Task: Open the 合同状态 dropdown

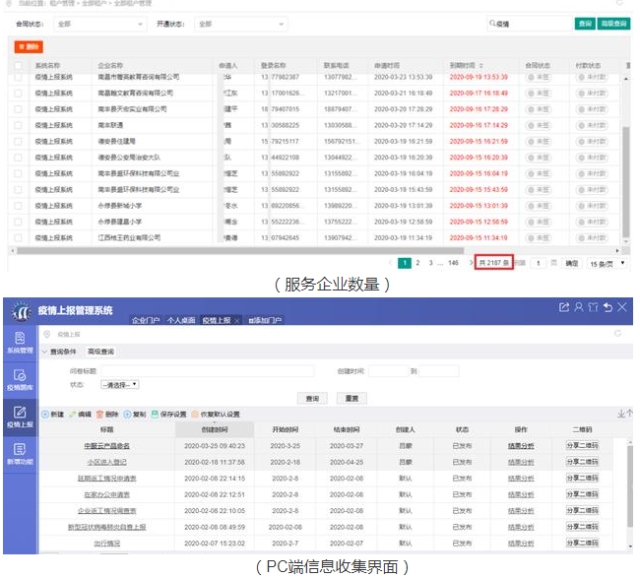Action: coord(100,23)
